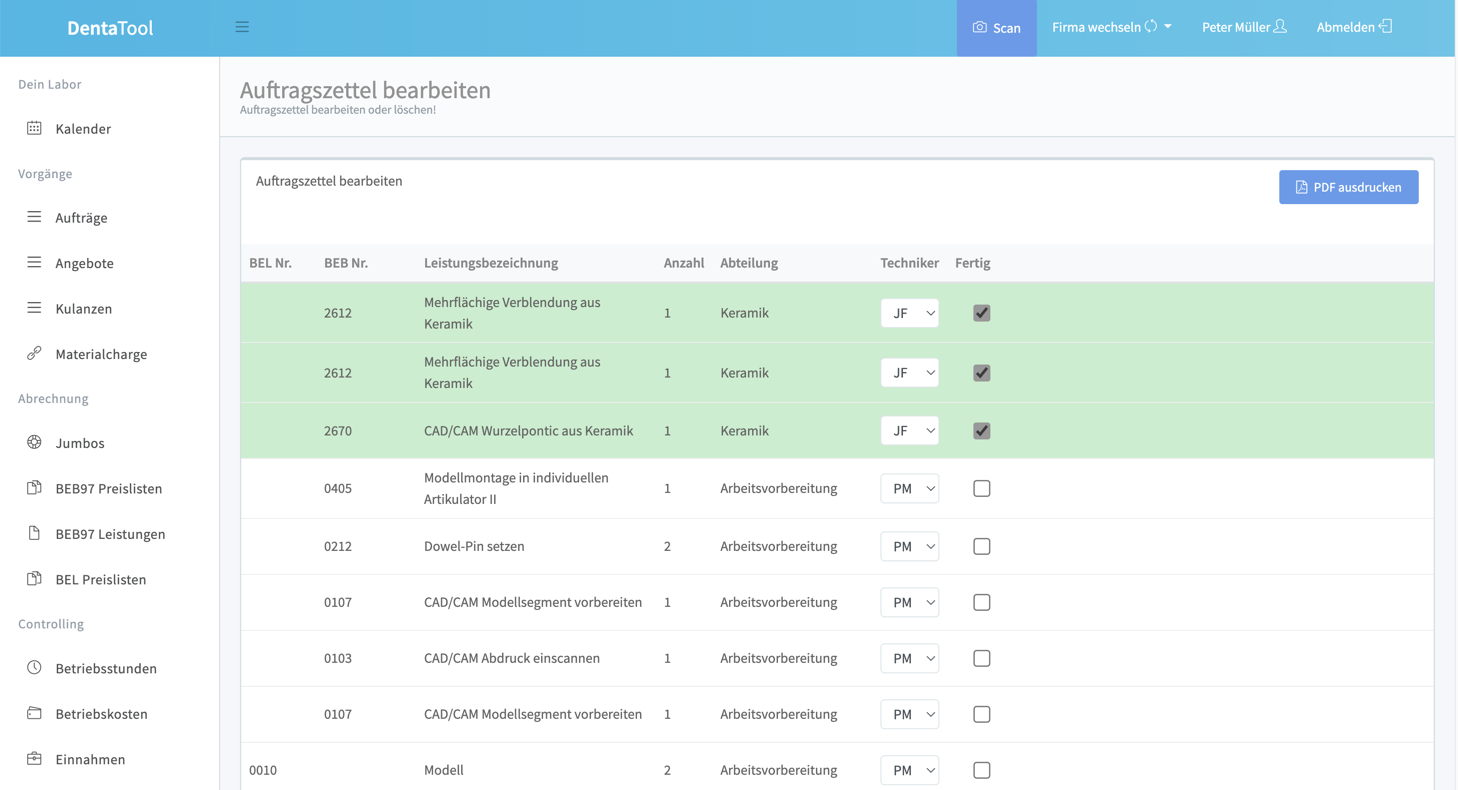The image size is (1458, 790).
Task: Click the briefcase icon beside Einnahmen
Action: (x=34, y=758)
